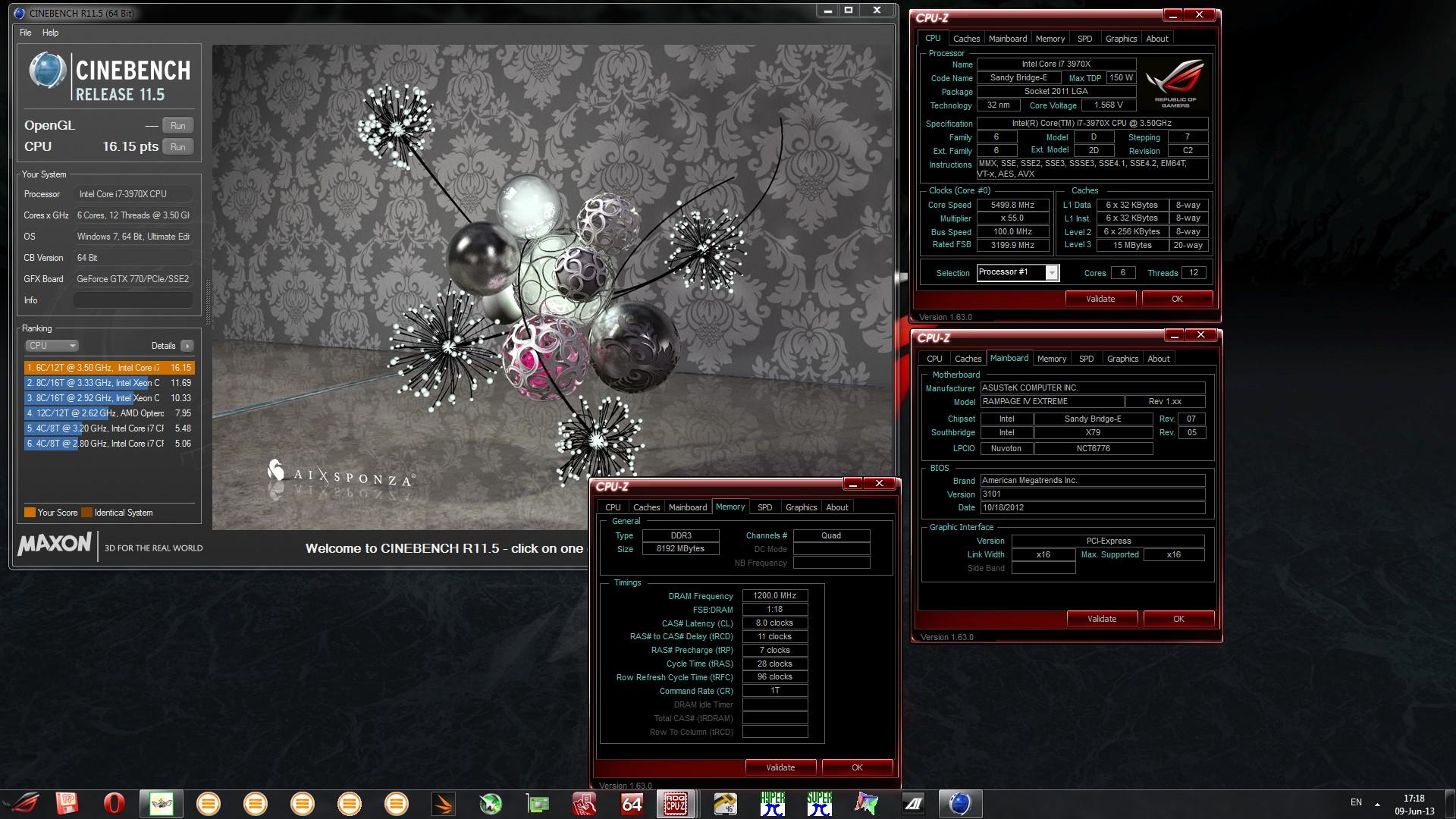Open the CPU ranking type dropdown
This screenshot has height=819, width=1456.
pos(52,346)
